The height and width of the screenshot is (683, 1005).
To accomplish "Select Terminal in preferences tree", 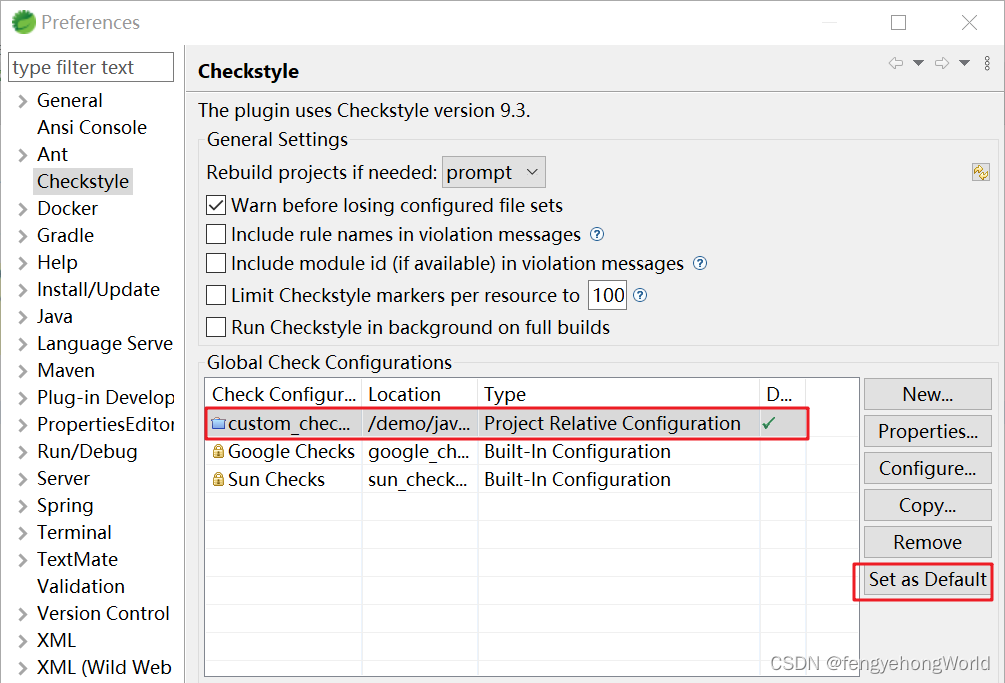I will 74,532.
